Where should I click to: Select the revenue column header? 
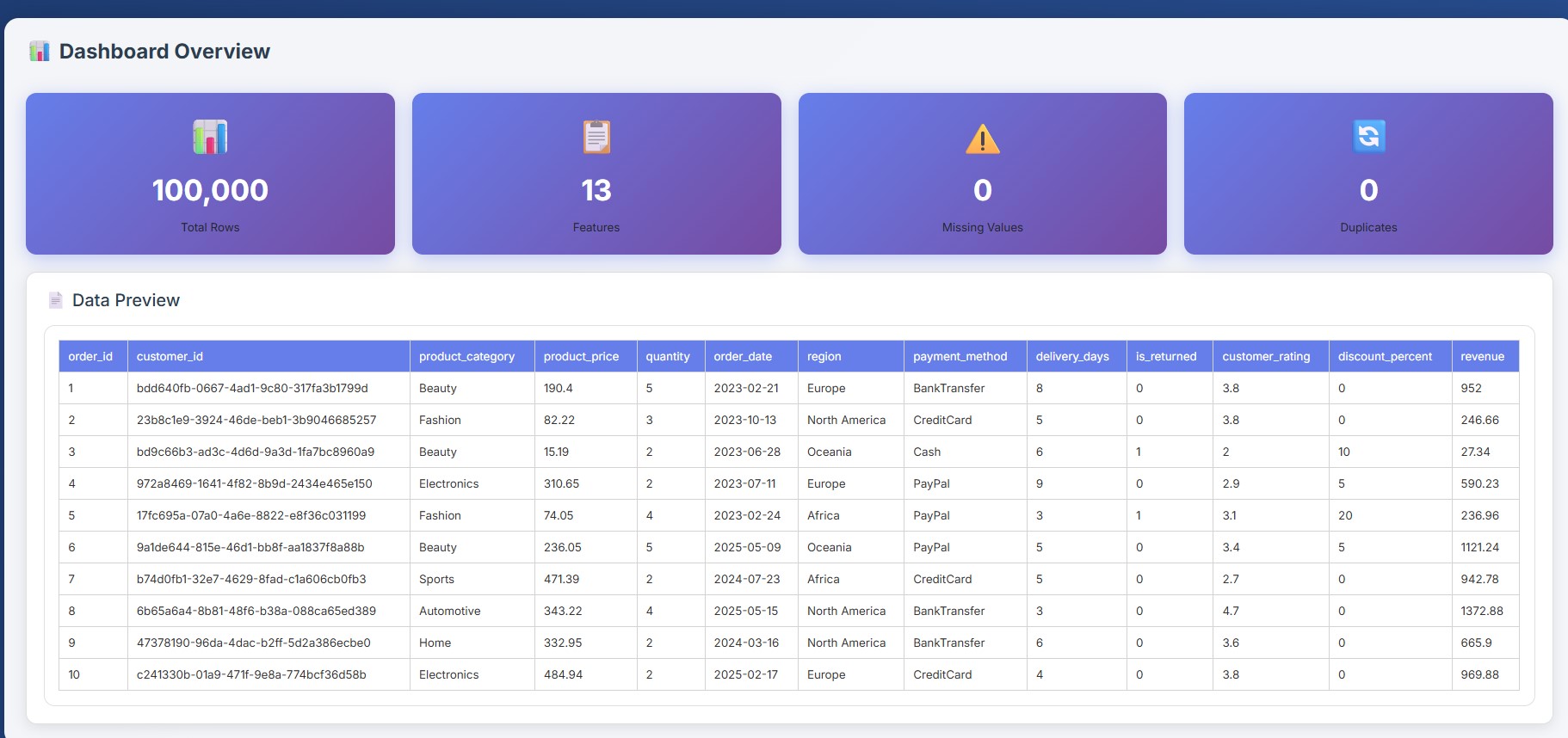1482,356
